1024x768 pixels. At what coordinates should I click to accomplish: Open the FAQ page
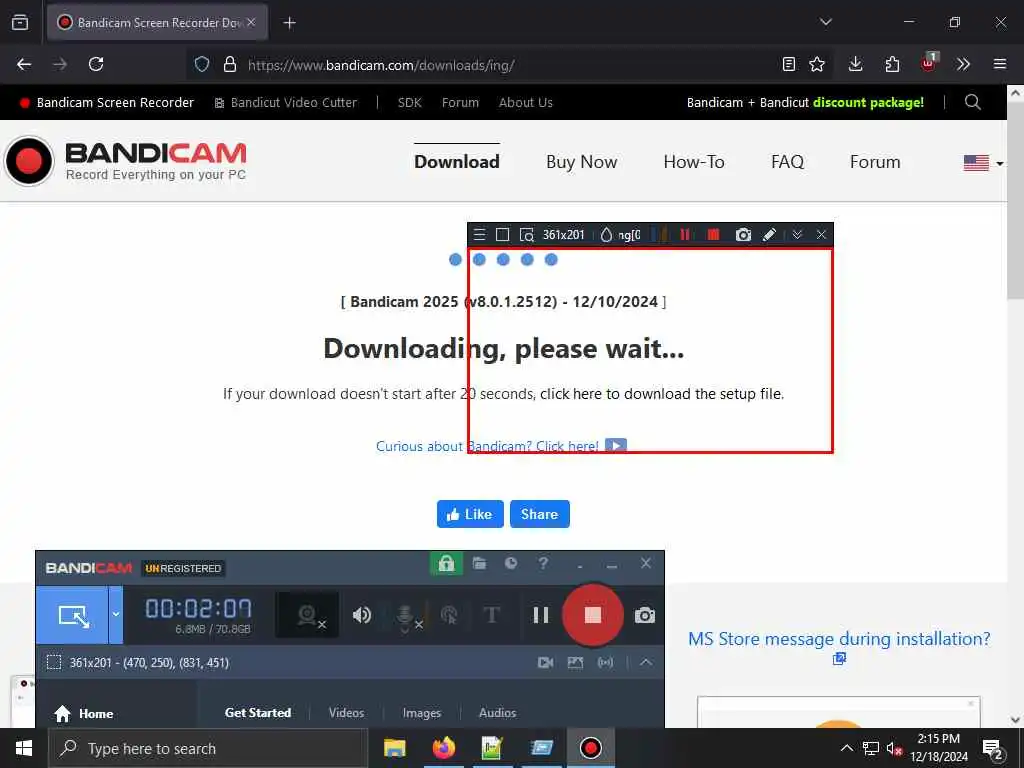tap(787, 161)
